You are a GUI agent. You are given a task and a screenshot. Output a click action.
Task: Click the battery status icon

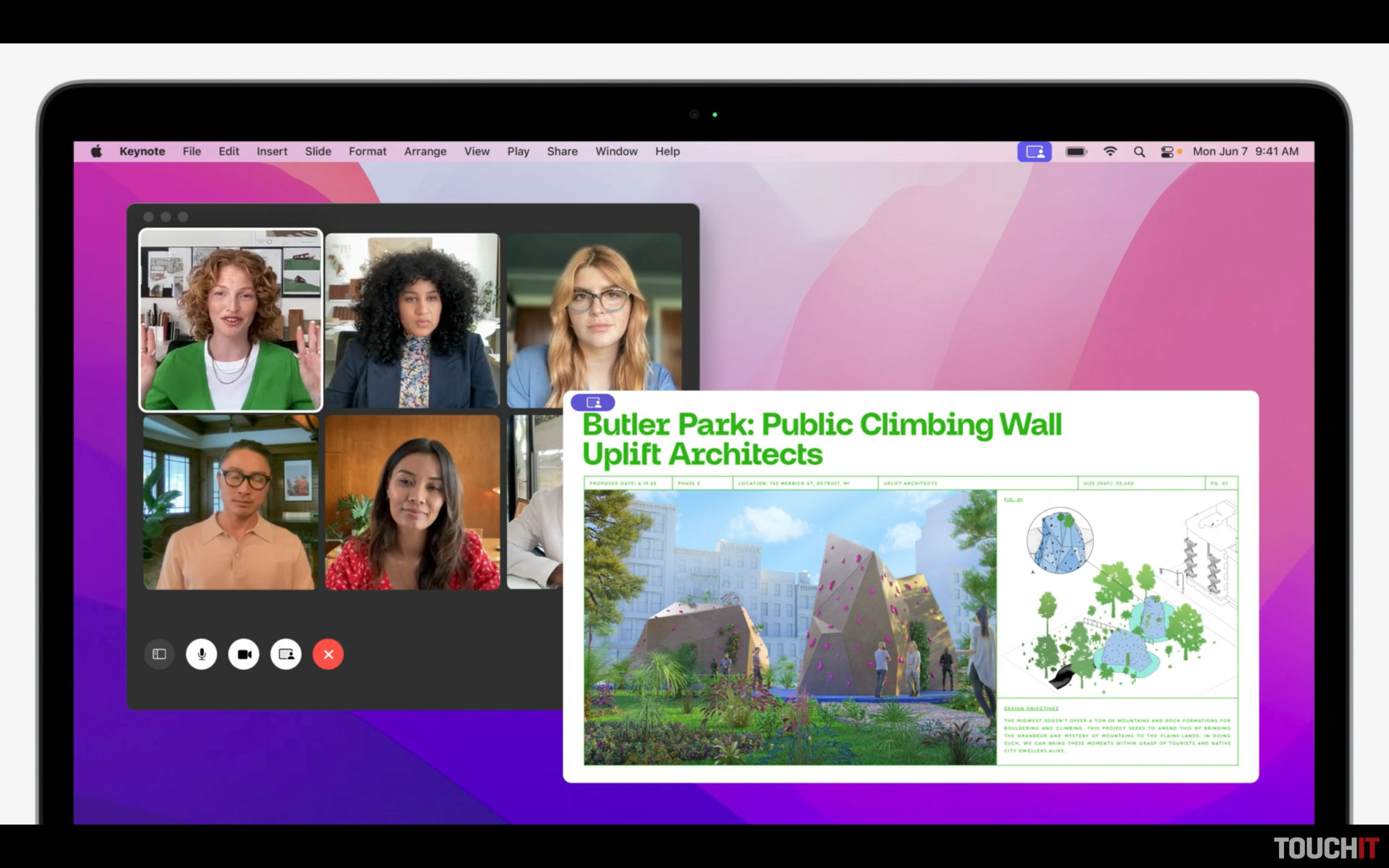tap(1076, 152)
